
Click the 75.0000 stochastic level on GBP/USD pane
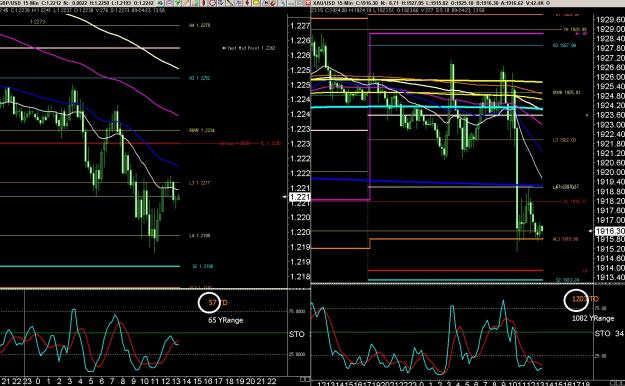click(297, 311)
